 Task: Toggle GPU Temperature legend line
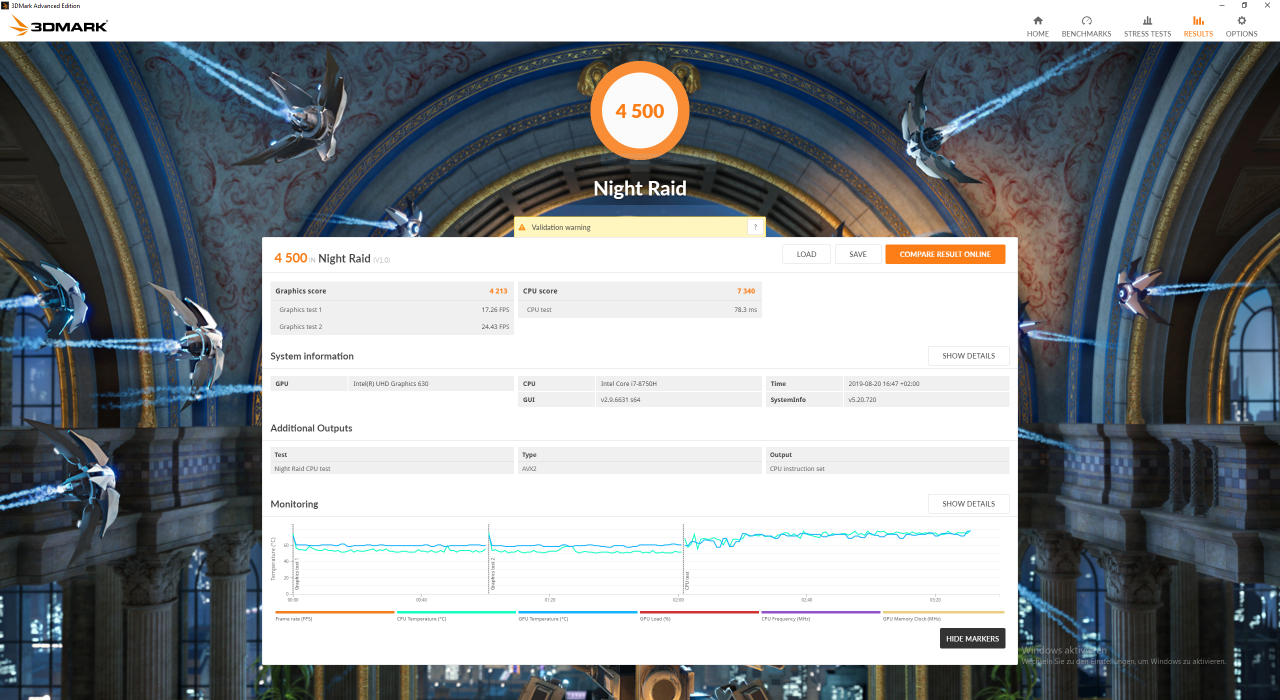click(577, 615)
